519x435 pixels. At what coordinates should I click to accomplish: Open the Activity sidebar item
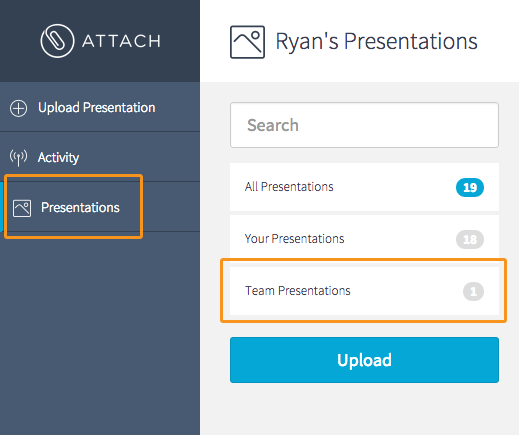click(100, 157)
